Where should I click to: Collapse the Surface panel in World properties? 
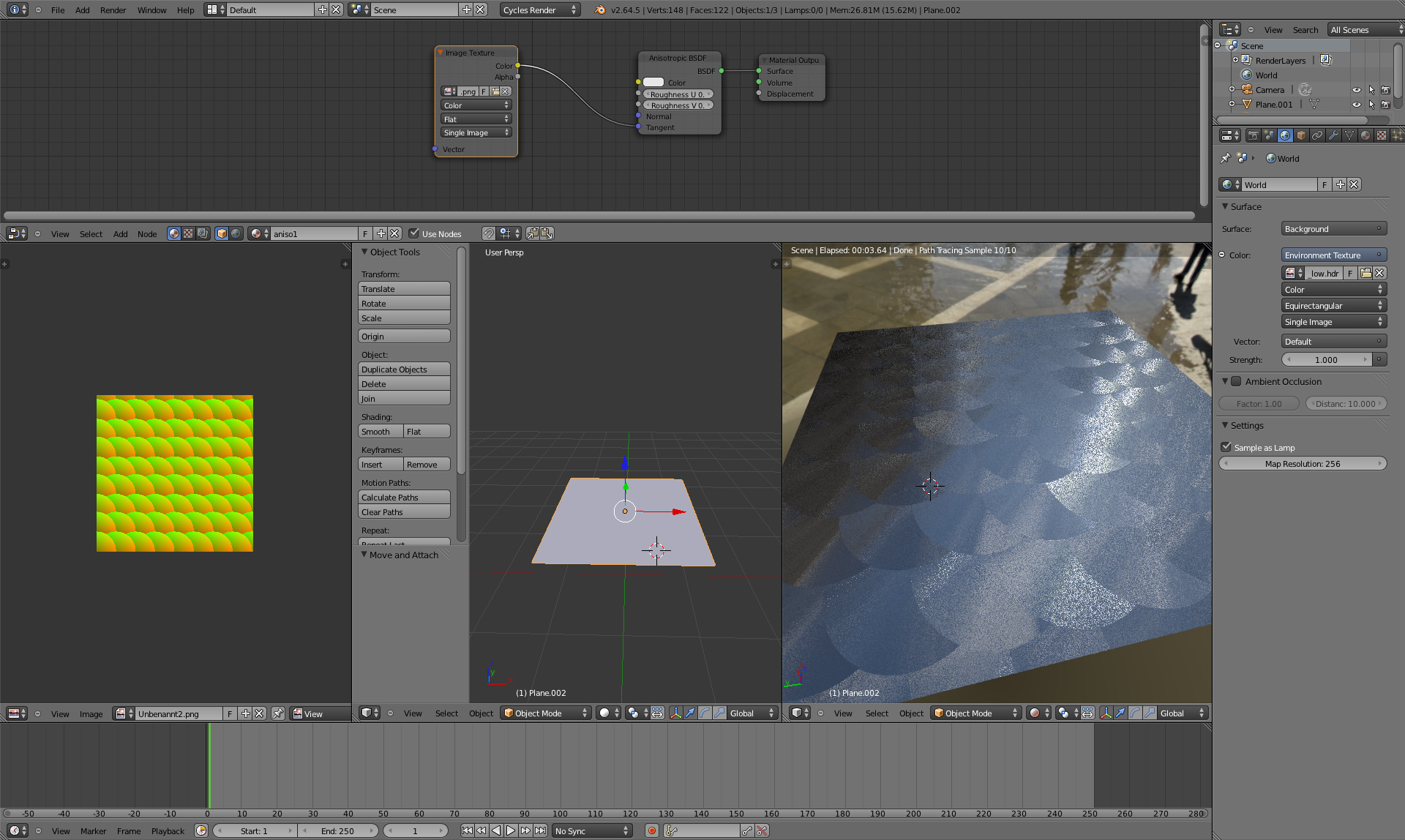click(x=1225, y=206)
